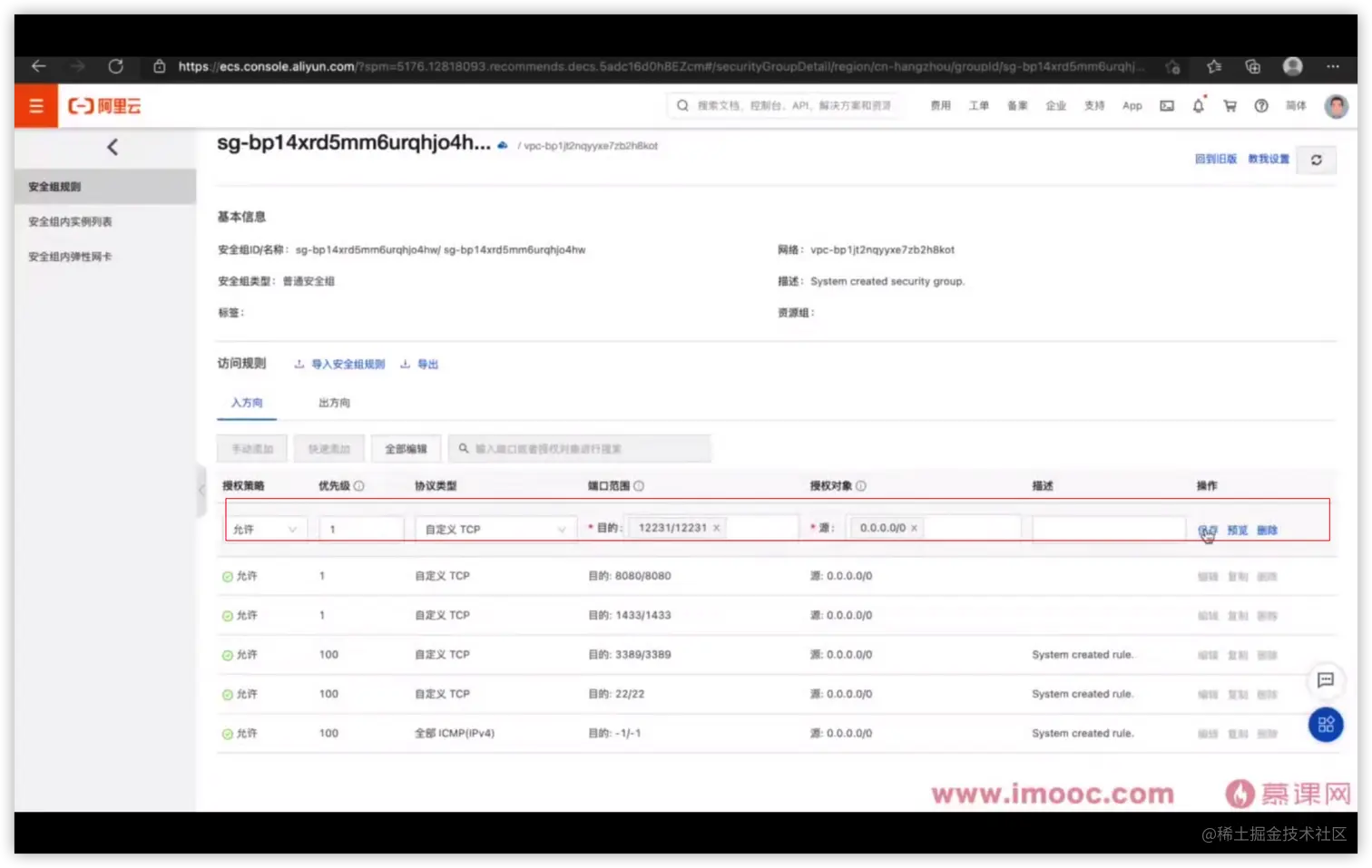Open the browser three-dot settings menu
The height and width of the screenshot is (868, 1372).
pos(1333,66)
